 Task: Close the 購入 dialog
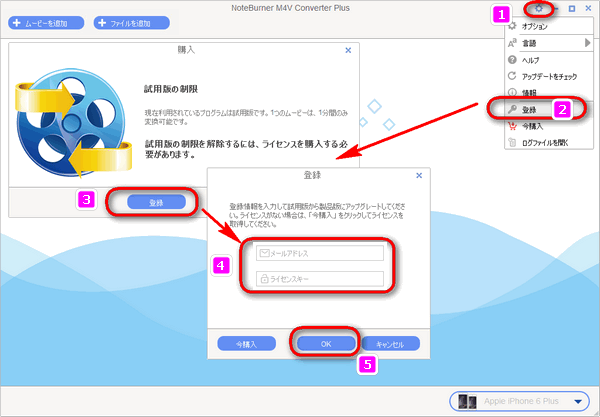348,50
